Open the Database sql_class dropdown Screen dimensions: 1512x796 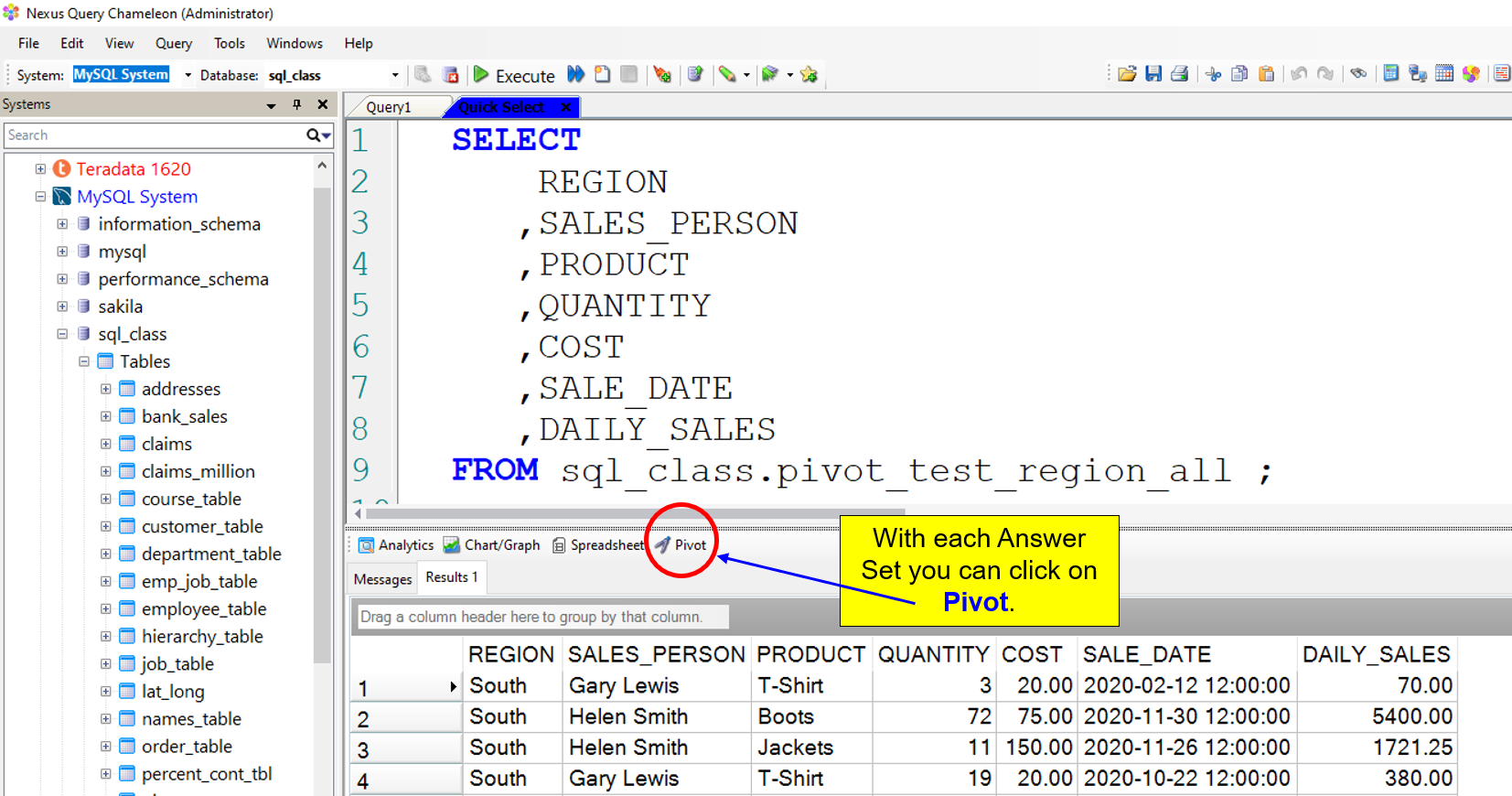click(395, 75)
